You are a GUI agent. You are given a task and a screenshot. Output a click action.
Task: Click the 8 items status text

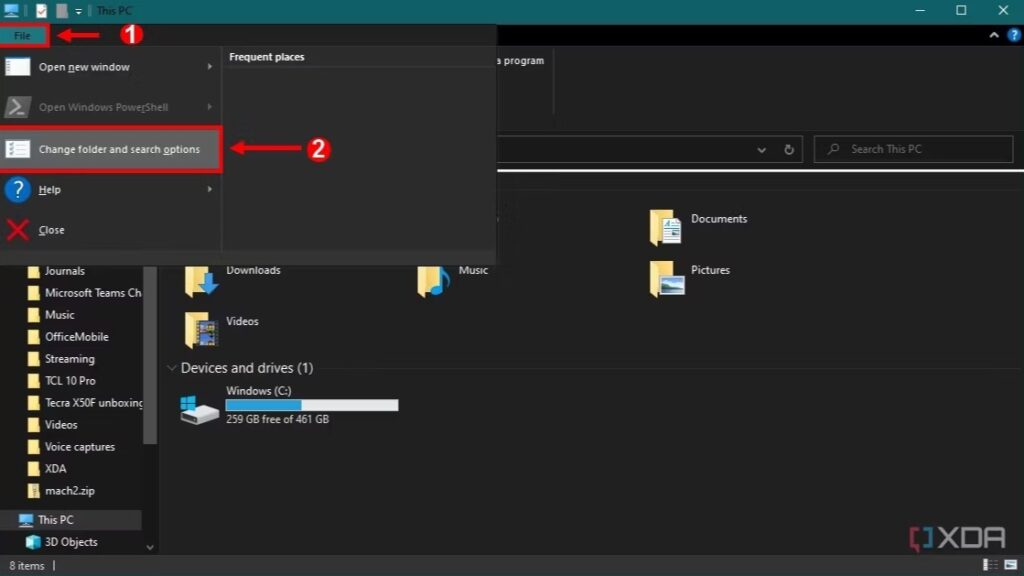click(x=27, y=566)
